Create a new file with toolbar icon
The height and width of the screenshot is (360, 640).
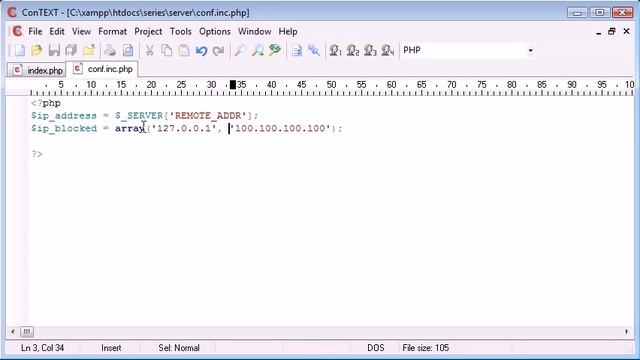19,50
